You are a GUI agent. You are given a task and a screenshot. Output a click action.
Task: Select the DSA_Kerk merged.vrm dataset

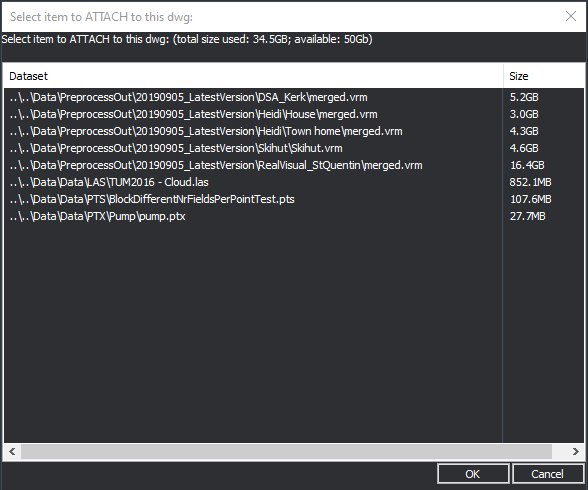pyautogui.click(x=189, y=97)
